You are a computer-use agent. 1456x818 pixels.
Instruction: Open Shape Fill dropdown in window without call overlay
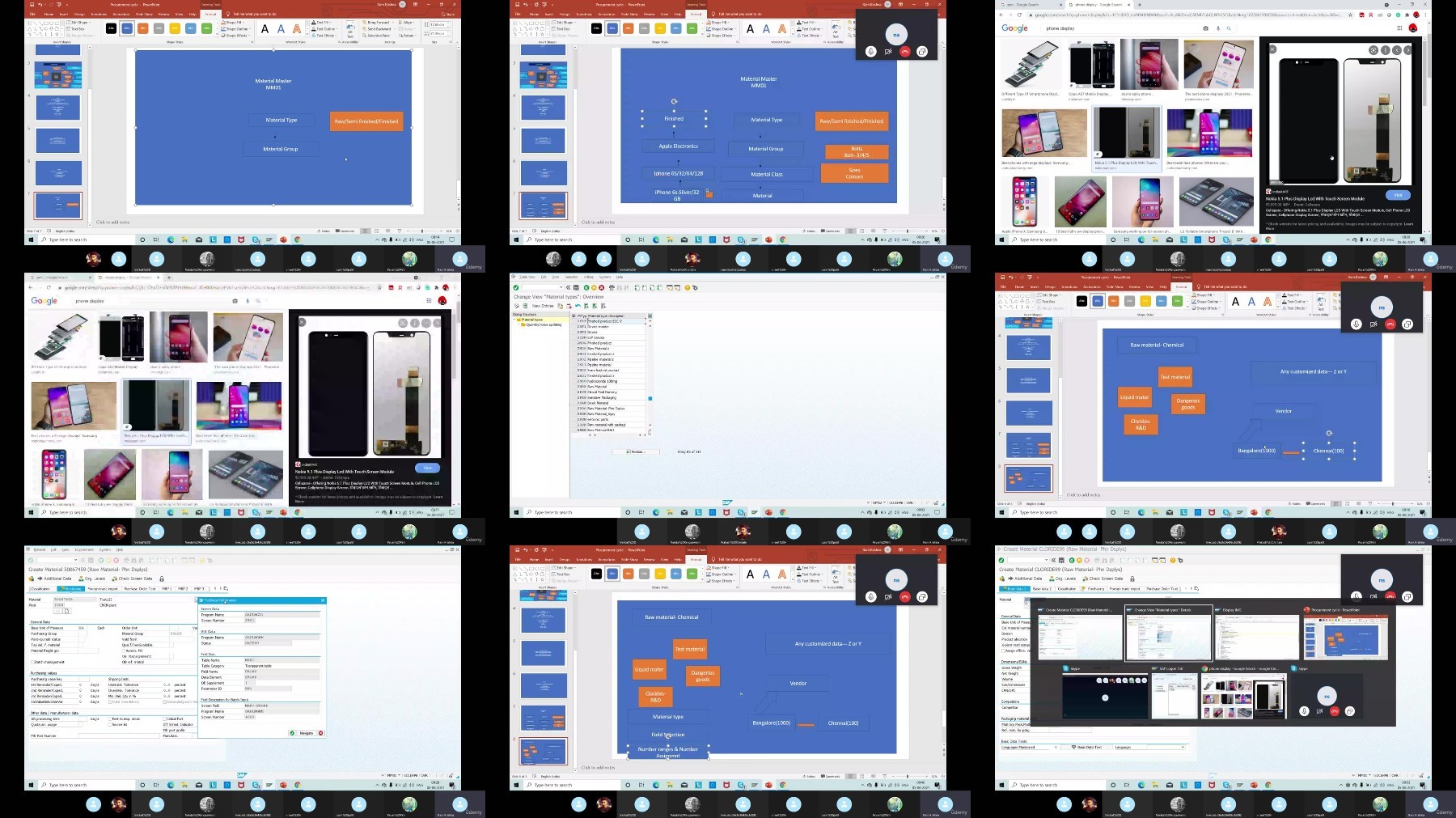coord(233,23)
